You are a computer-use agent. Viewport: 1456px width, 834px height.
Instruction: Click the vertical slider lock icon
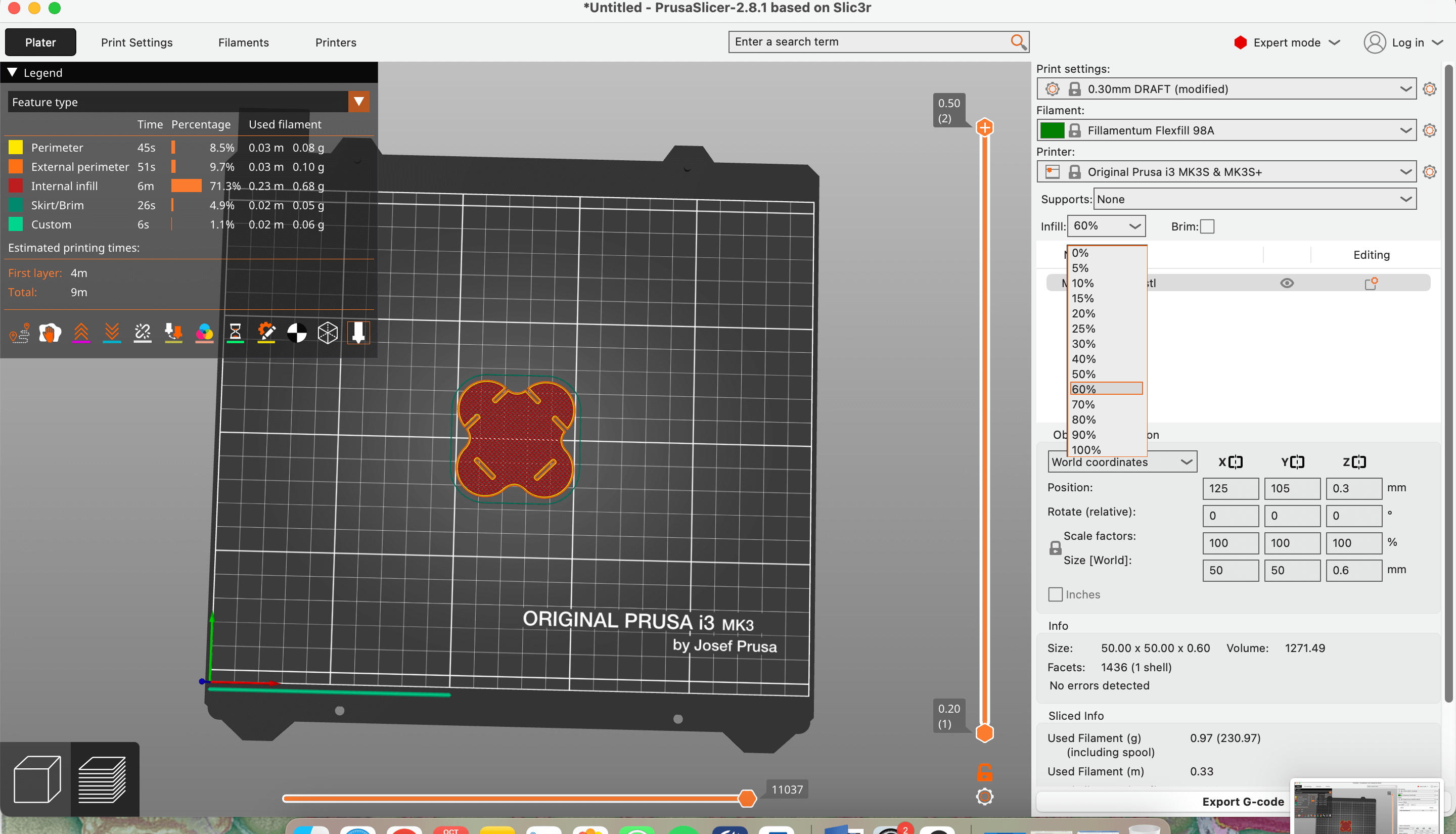985,772
